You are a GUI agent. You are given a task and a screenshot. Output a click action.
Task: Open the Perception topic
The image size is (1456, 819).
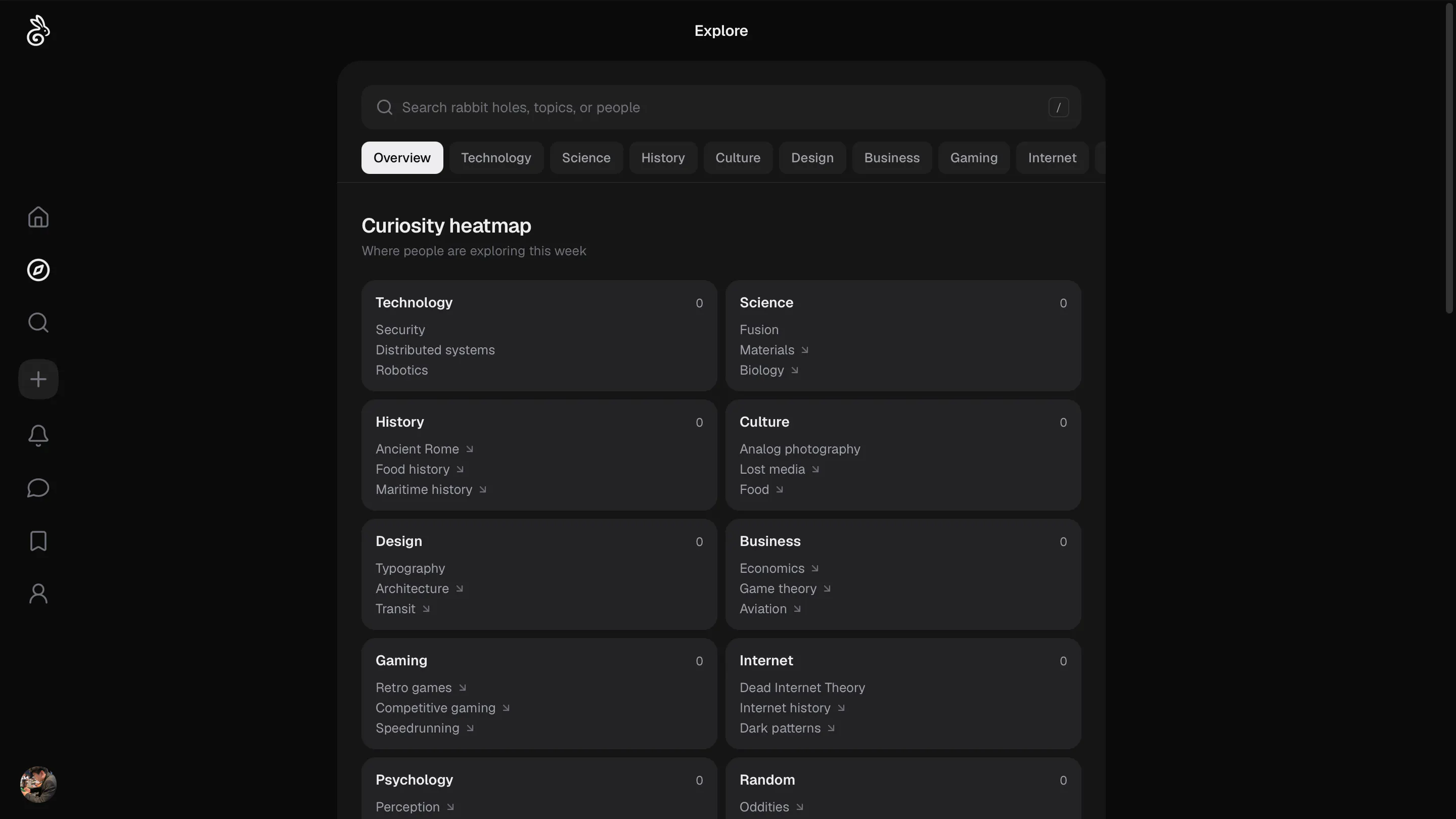pyautogui.click(x=407, y=807)
